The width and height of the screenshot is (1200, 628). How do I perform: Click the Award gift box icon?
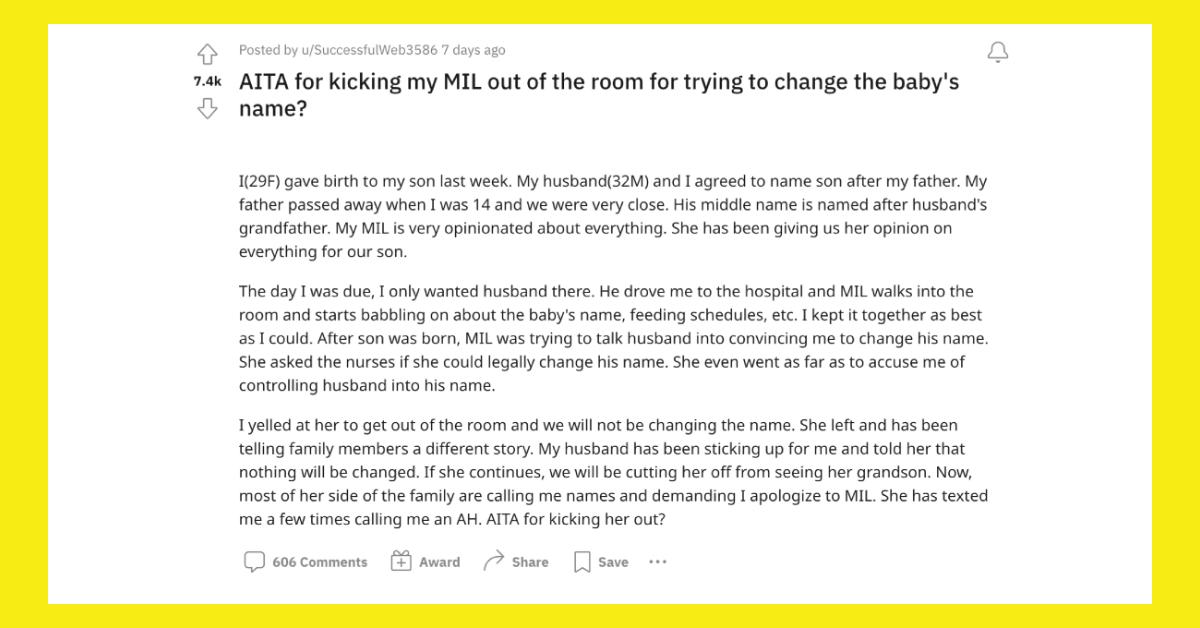(401, 561)
